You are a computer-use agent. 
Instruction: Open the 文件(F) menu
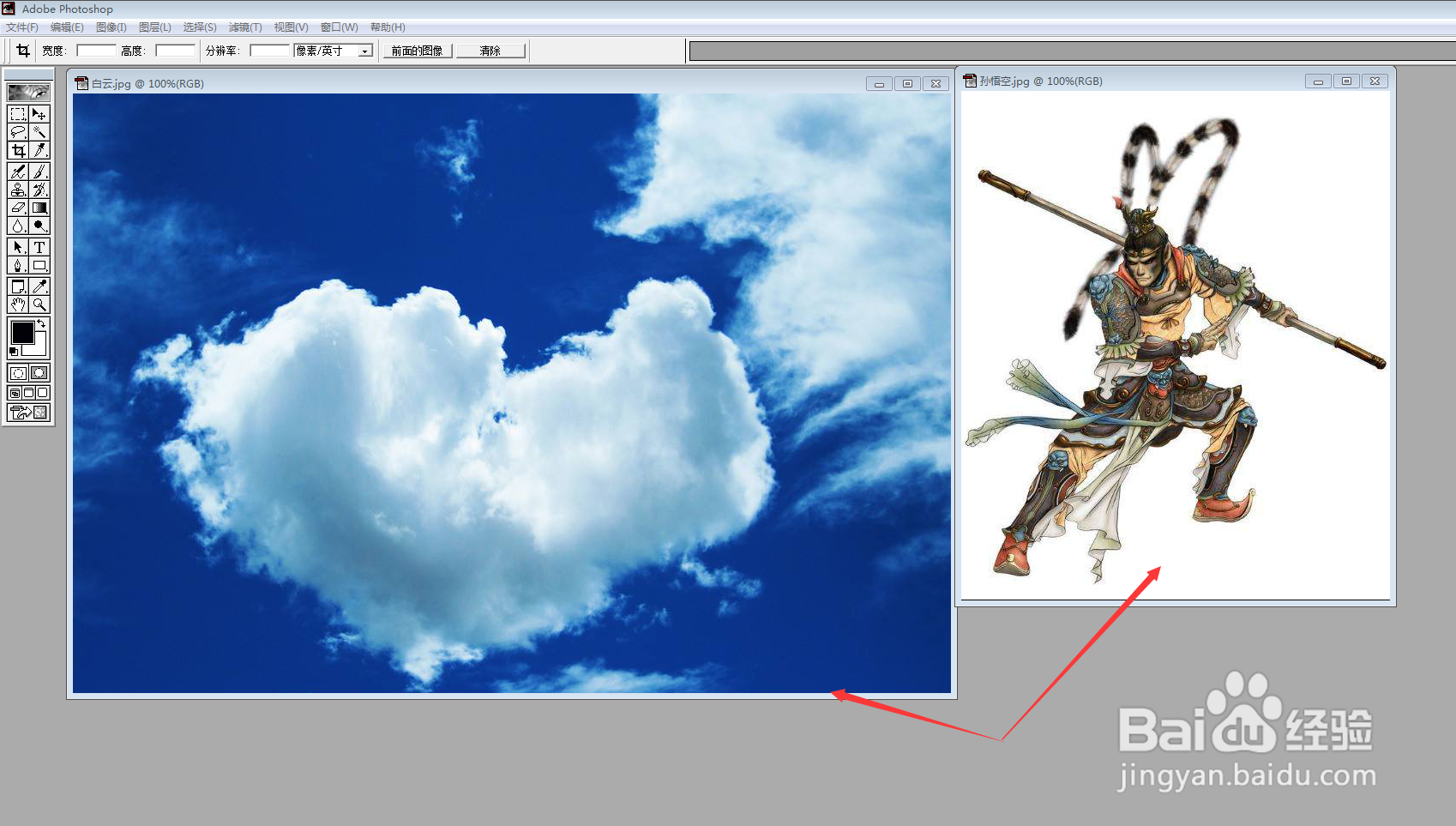coord(22,27)
